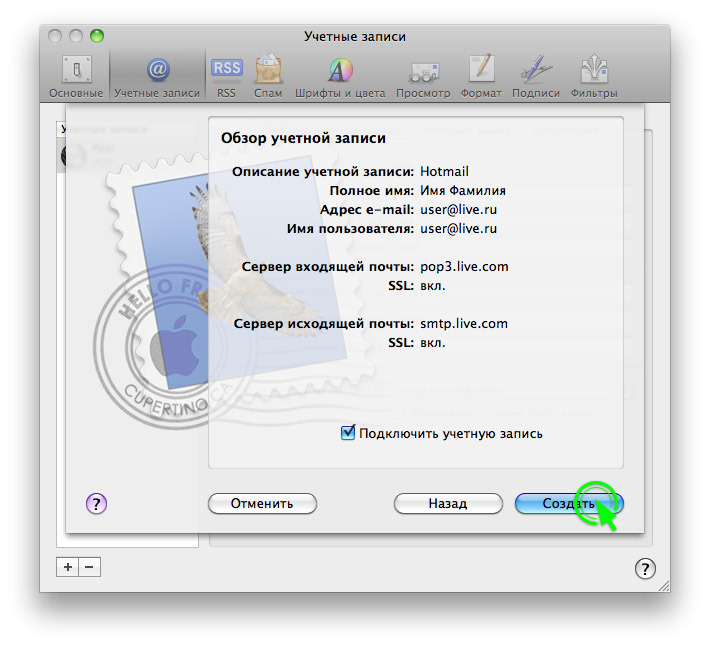
Task: Click the green zoom window button
Action: pos(96,36)
